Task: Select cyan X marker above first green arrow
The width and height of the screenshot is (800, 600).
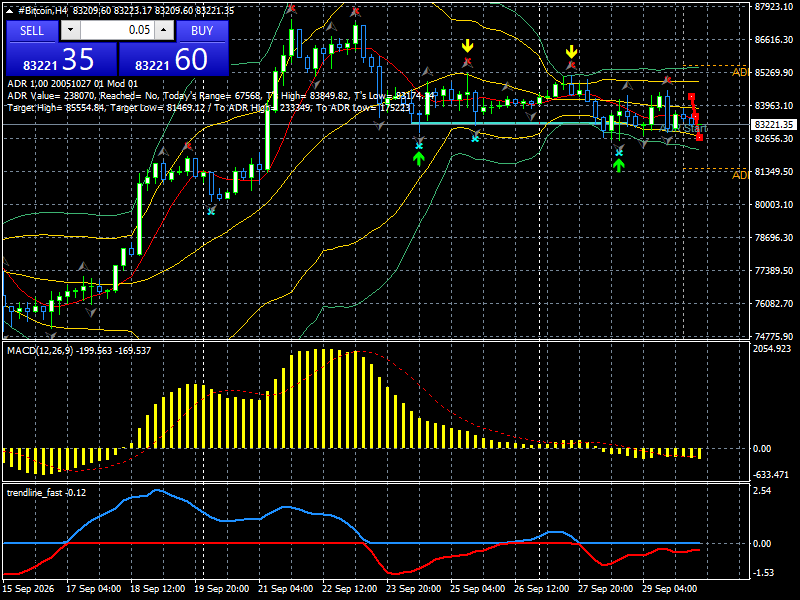Action: tap(419, 146)
